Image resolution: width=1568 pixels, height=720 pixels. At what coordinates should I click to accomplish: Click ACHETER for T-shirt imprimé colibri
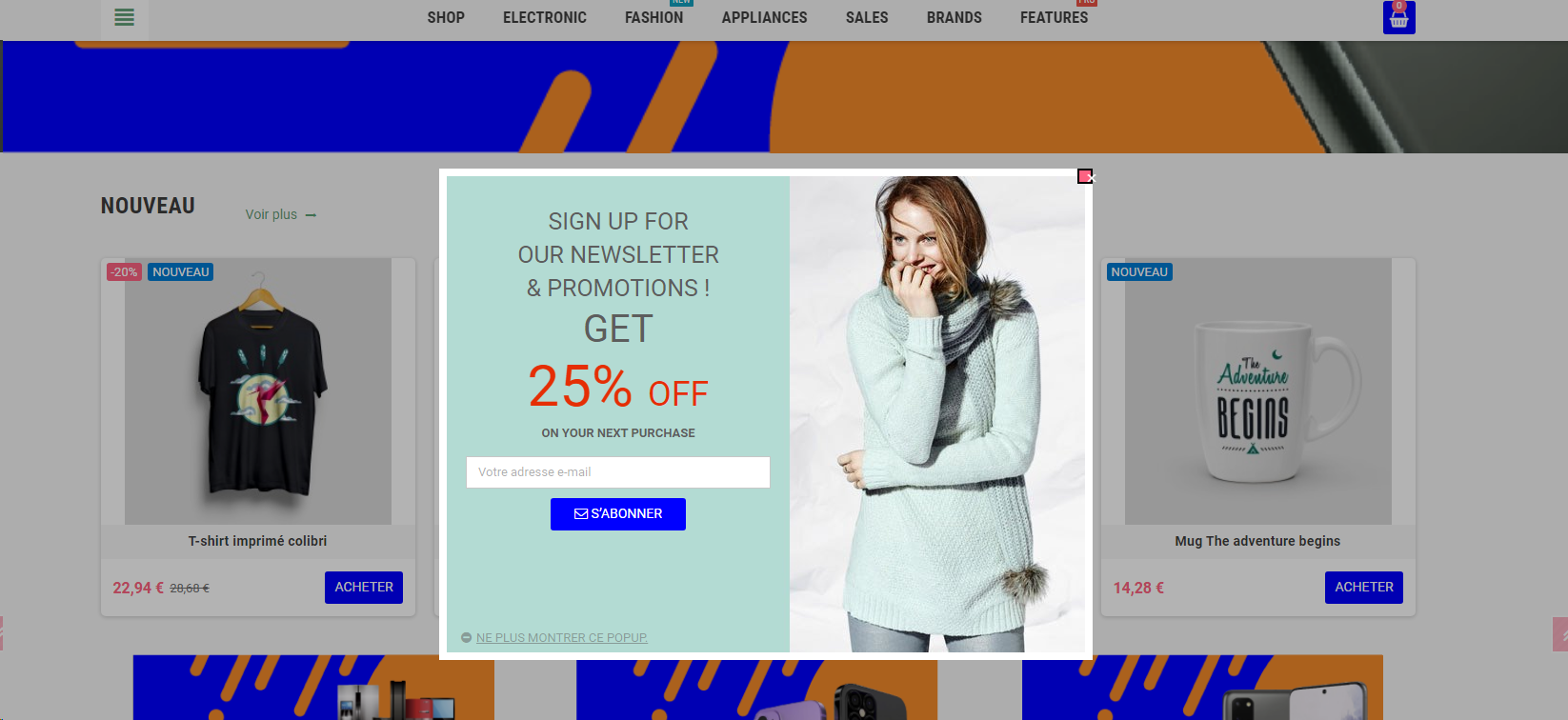pyautogui.click(x=364, y=588)
